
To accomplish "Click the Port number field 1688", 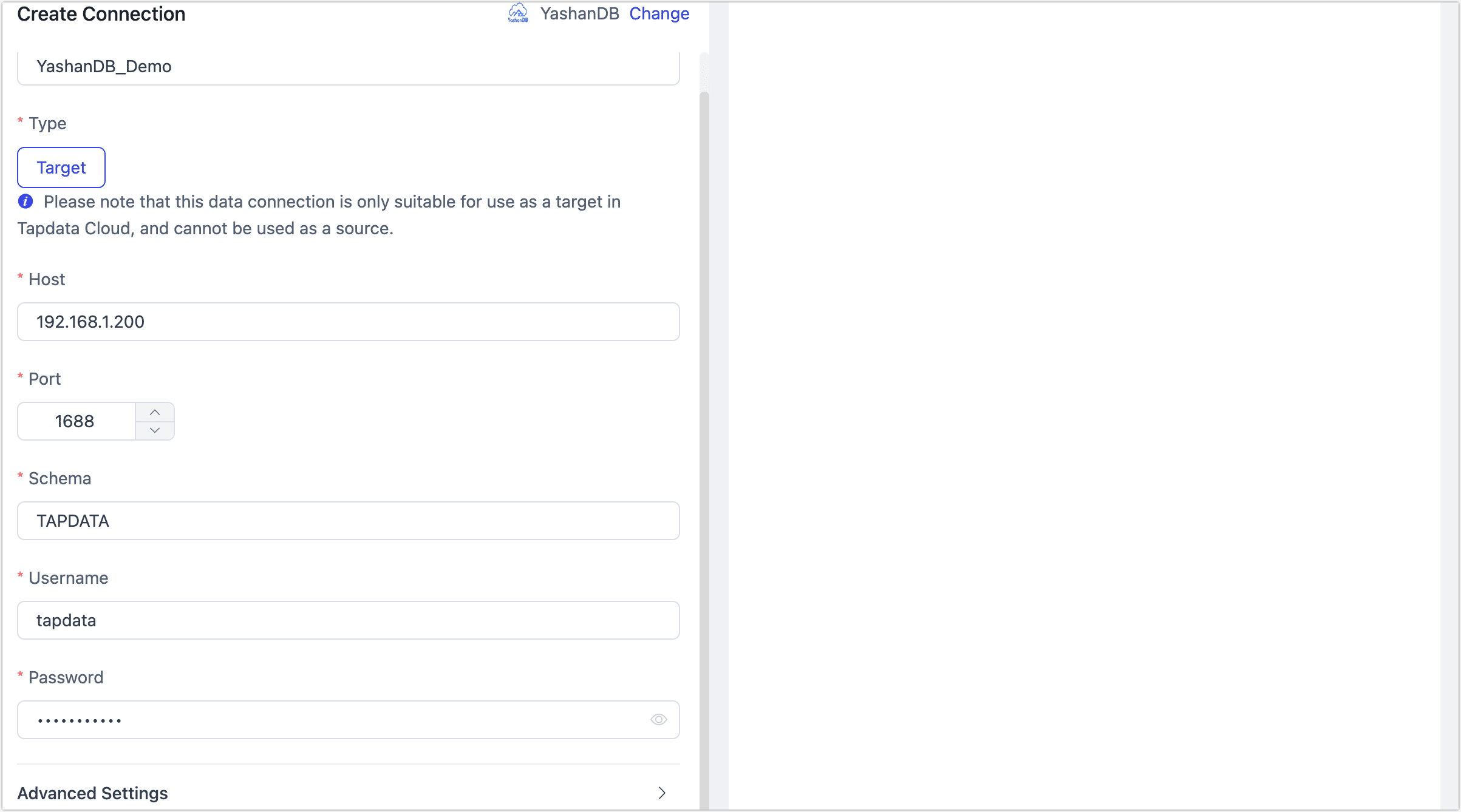I will [x=77, y=421].
